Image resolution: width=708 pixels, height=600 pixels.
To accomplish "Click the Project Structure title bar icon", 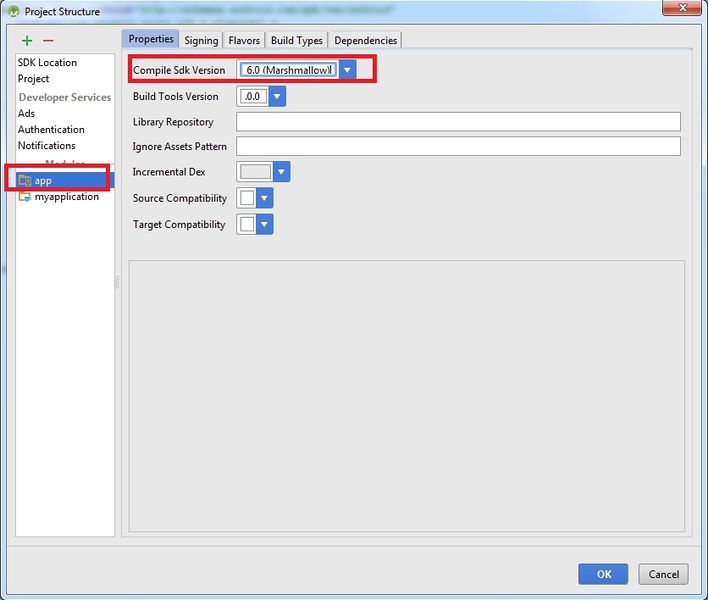I will click(14, 11).
